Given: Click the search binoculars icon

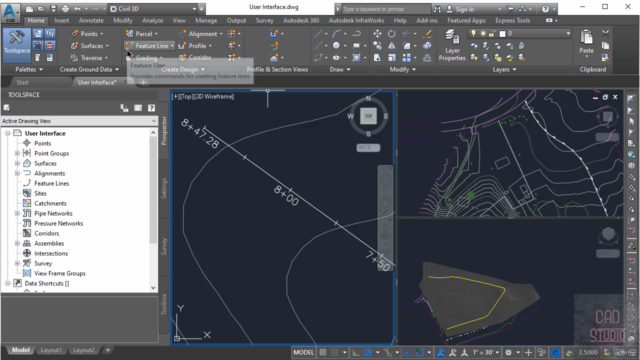Looking at the screenshot, I should click(x=437, y=9).
